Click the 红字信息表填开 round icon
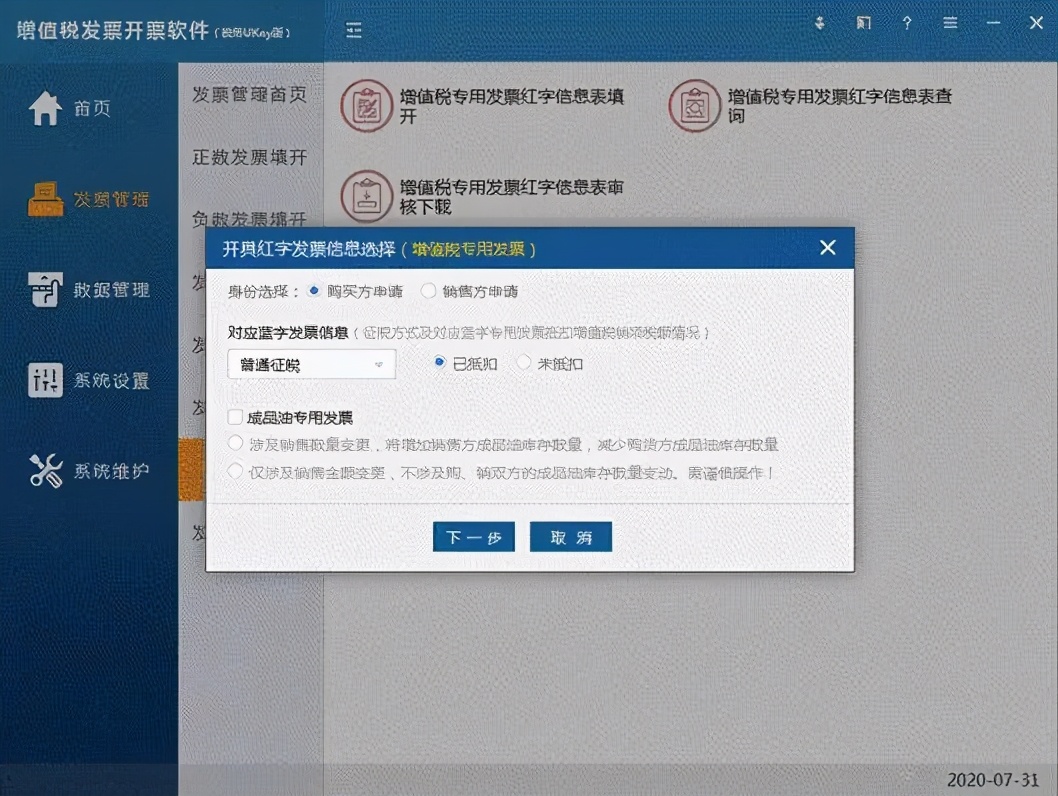Viewport: 1058px width, 796px height. (366, 106)
